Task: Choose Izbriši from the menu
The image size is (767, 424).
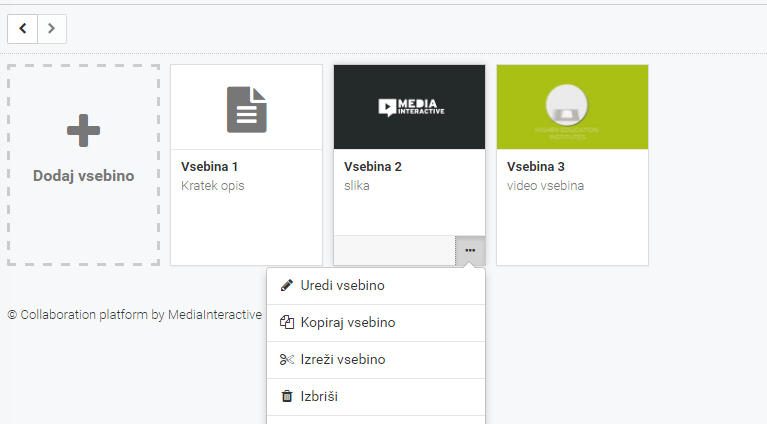Action: pyautogui.click(x=376, y=397)
